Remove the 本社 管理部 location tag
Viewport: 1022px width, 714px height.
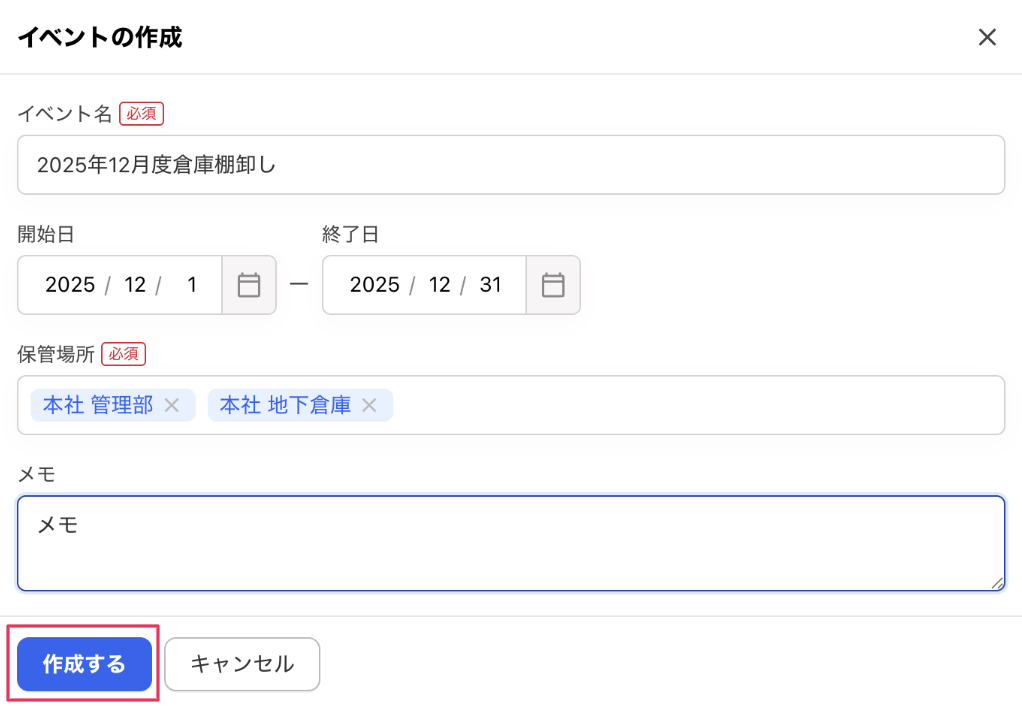(171, 405)
